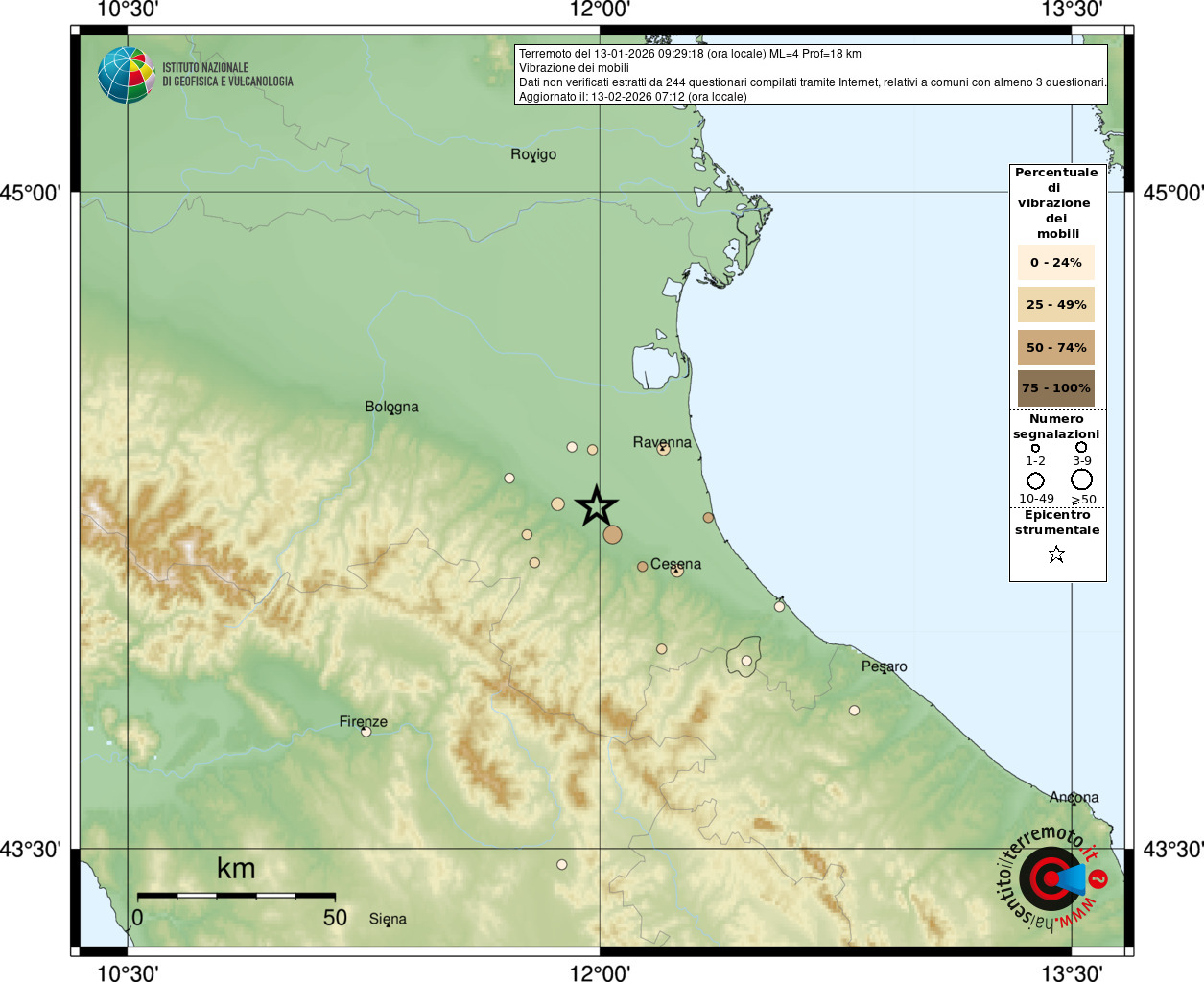Click the 3-9 reports circle in legend
The height and width of the screenshot is (982, 1204).
pyautogui.click(x=1081, y=447)
